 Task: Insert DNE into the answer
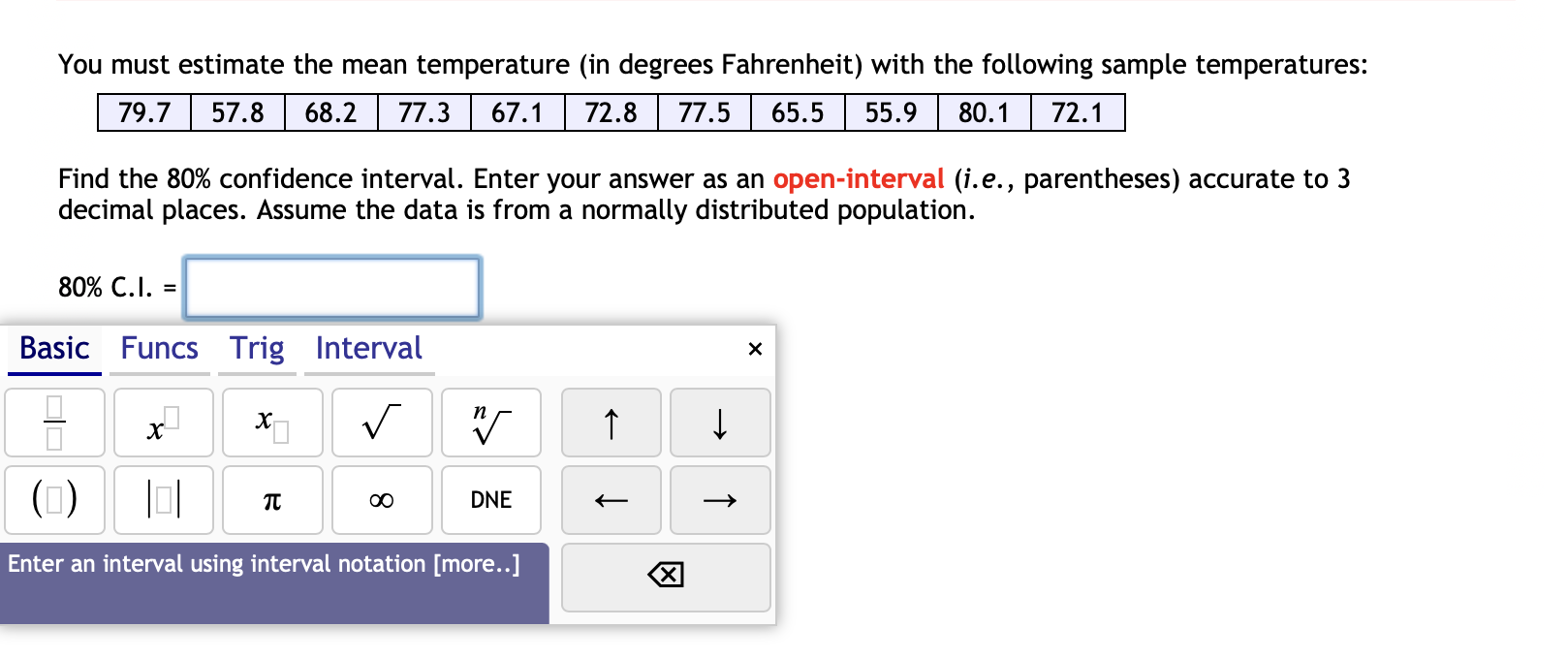[490, 500]
